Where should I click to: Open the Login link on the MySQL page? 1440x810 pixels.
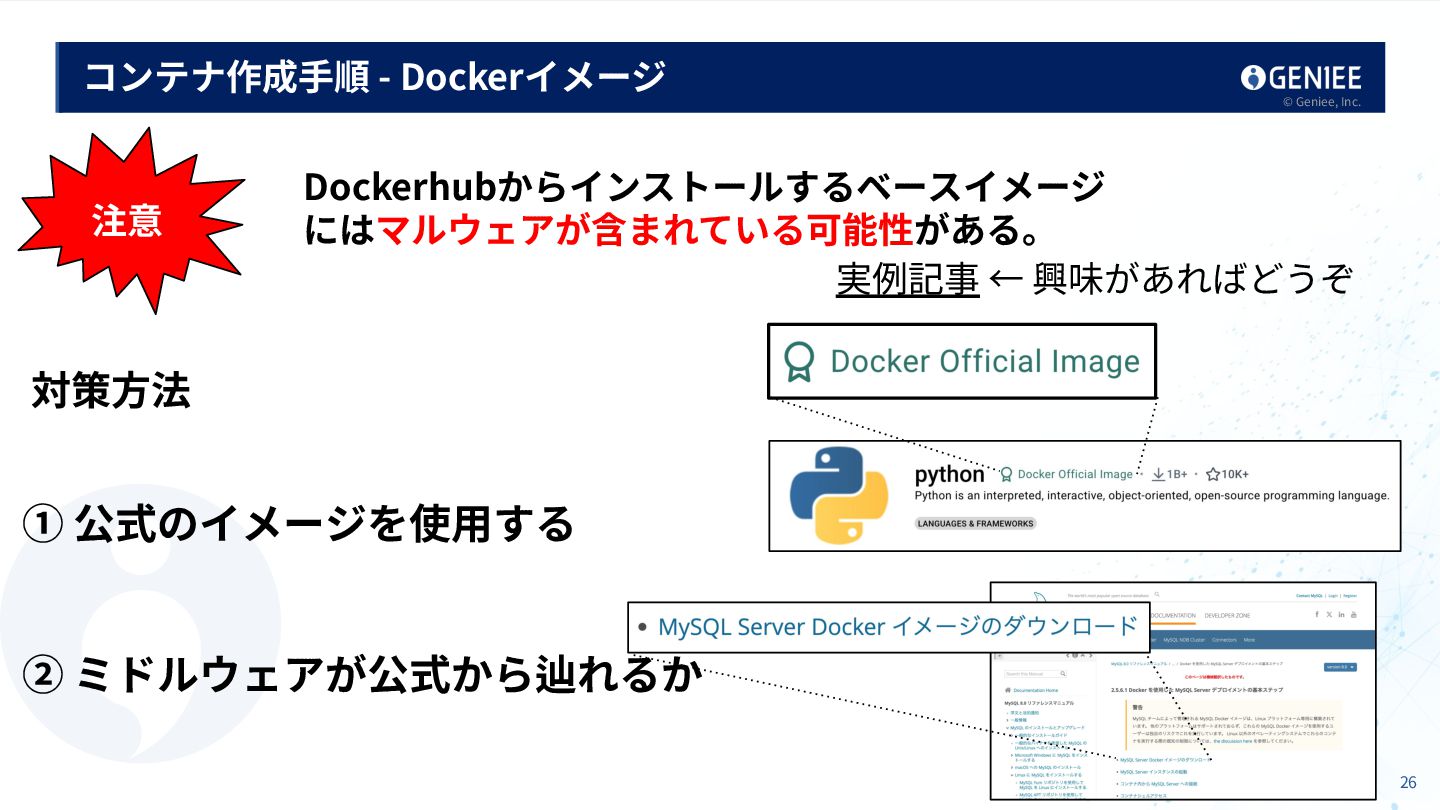[x=1333, y=596]
